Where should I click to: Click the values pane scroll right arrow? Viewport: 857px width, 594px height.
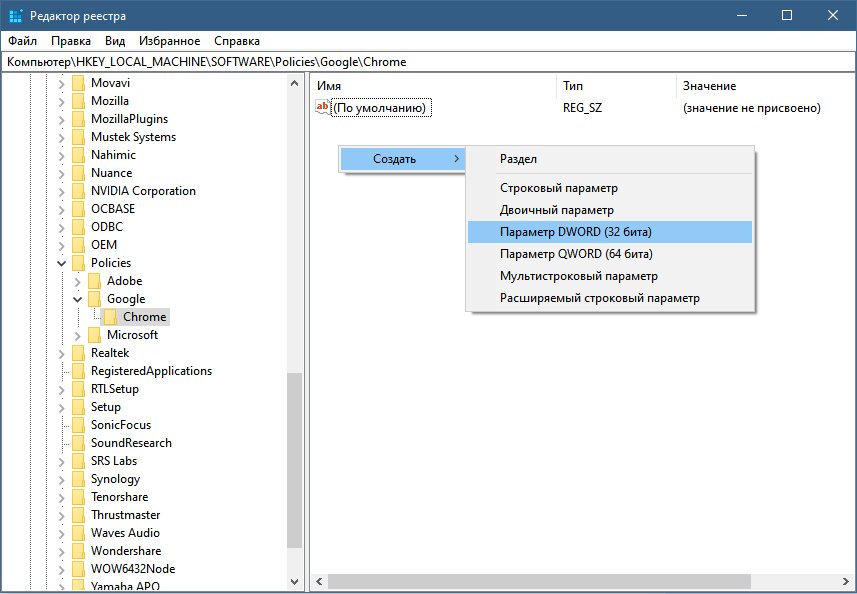tap(847, 581)
